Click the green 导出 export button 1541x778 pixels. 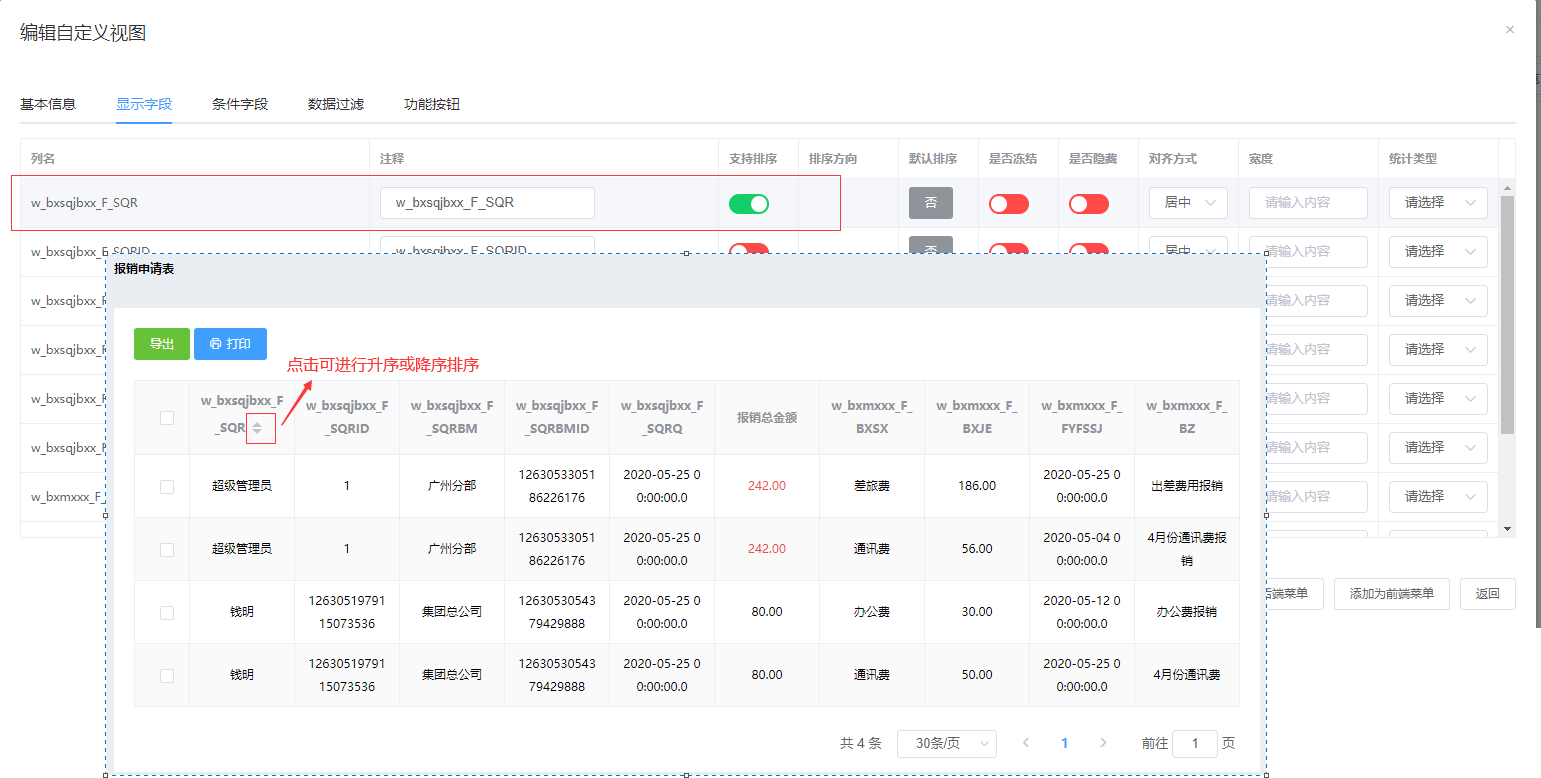pos(162,344)
